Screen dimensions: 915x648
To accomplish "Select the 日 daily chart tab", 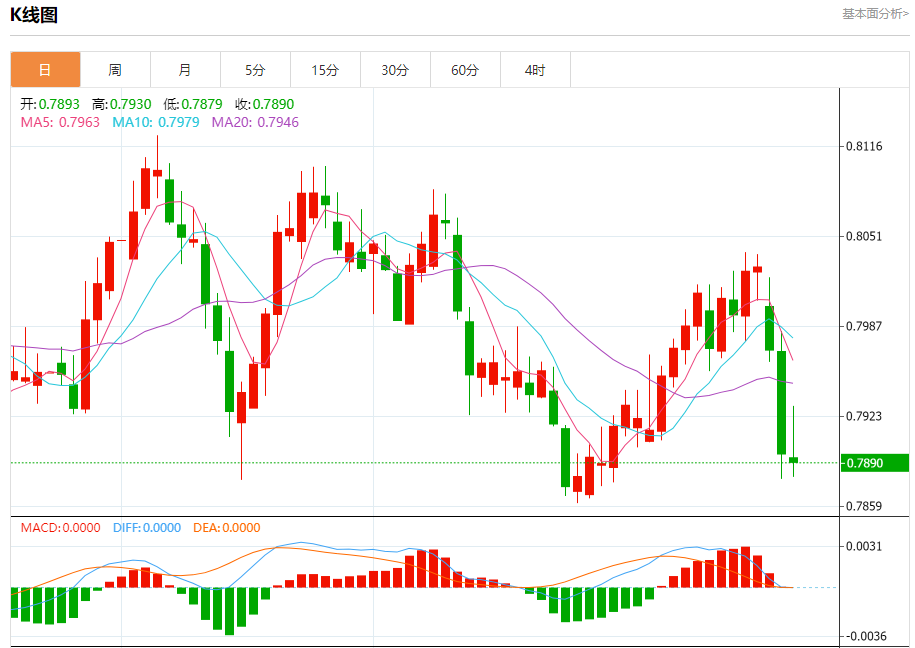I will coord(46,70).
